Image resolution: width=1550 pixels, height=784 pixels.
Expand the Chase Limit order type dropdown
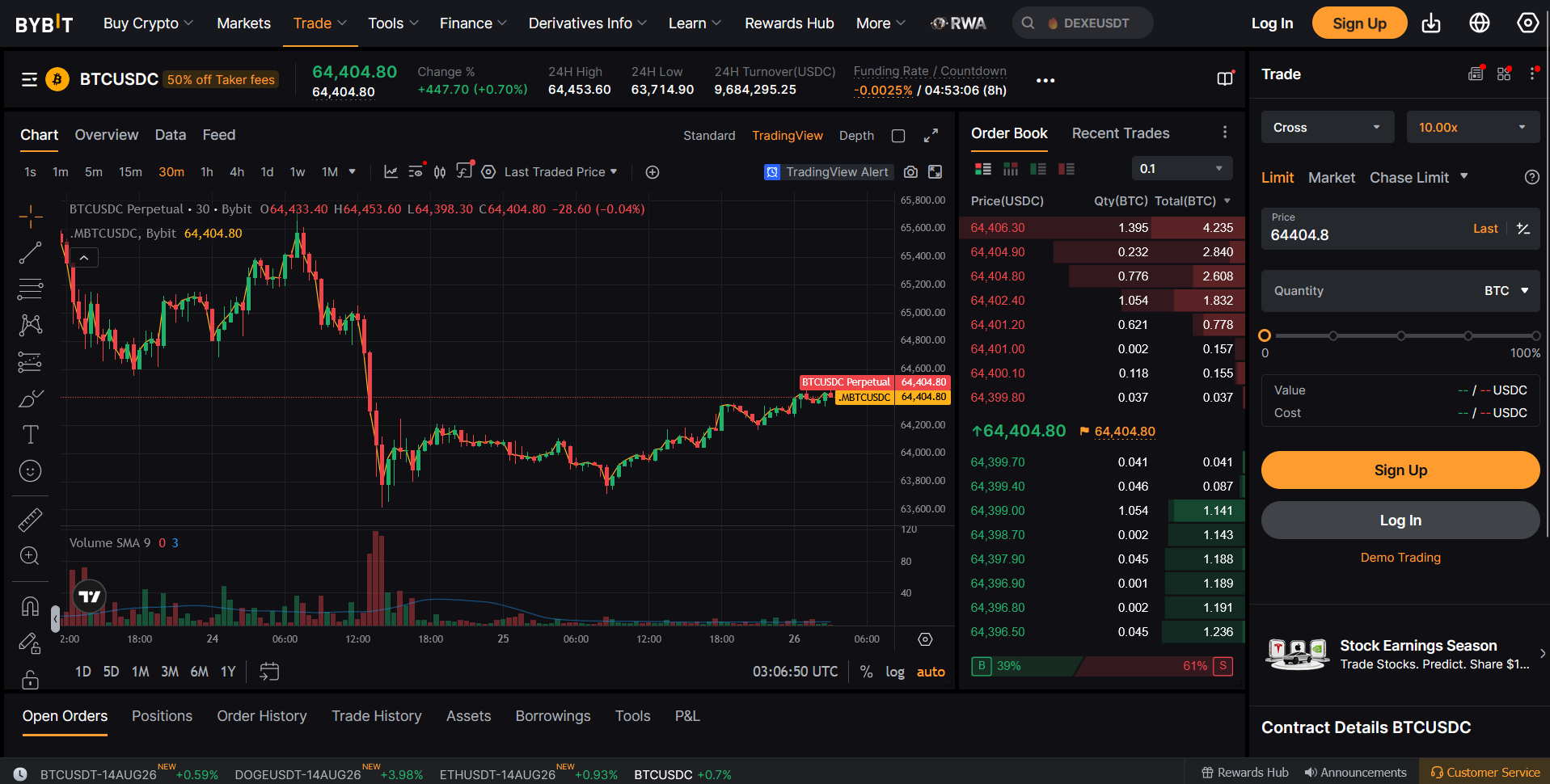[1463, 176]
